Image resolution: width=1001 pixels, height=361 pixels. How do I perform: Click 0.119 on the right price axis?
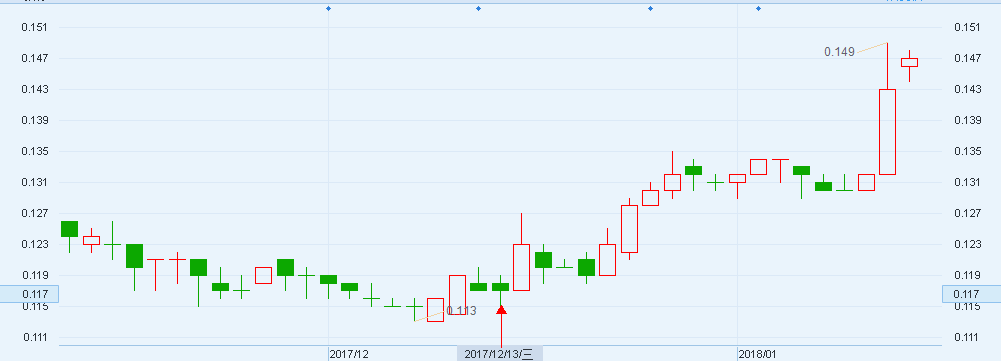coord(967,275)
